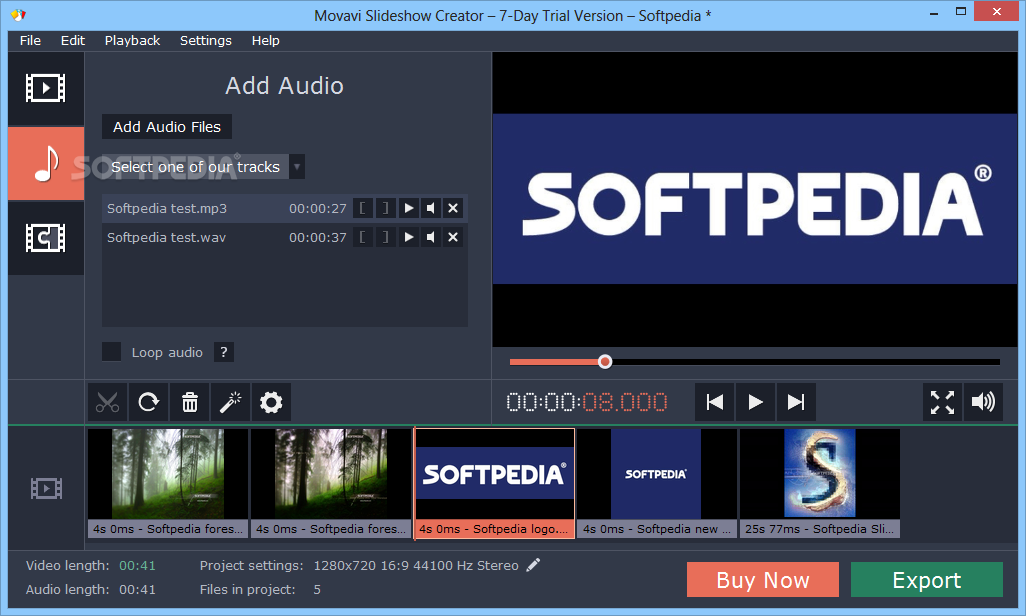1026x616 pixels.
Task: Open the File menu
Action: tap(30, 41)
